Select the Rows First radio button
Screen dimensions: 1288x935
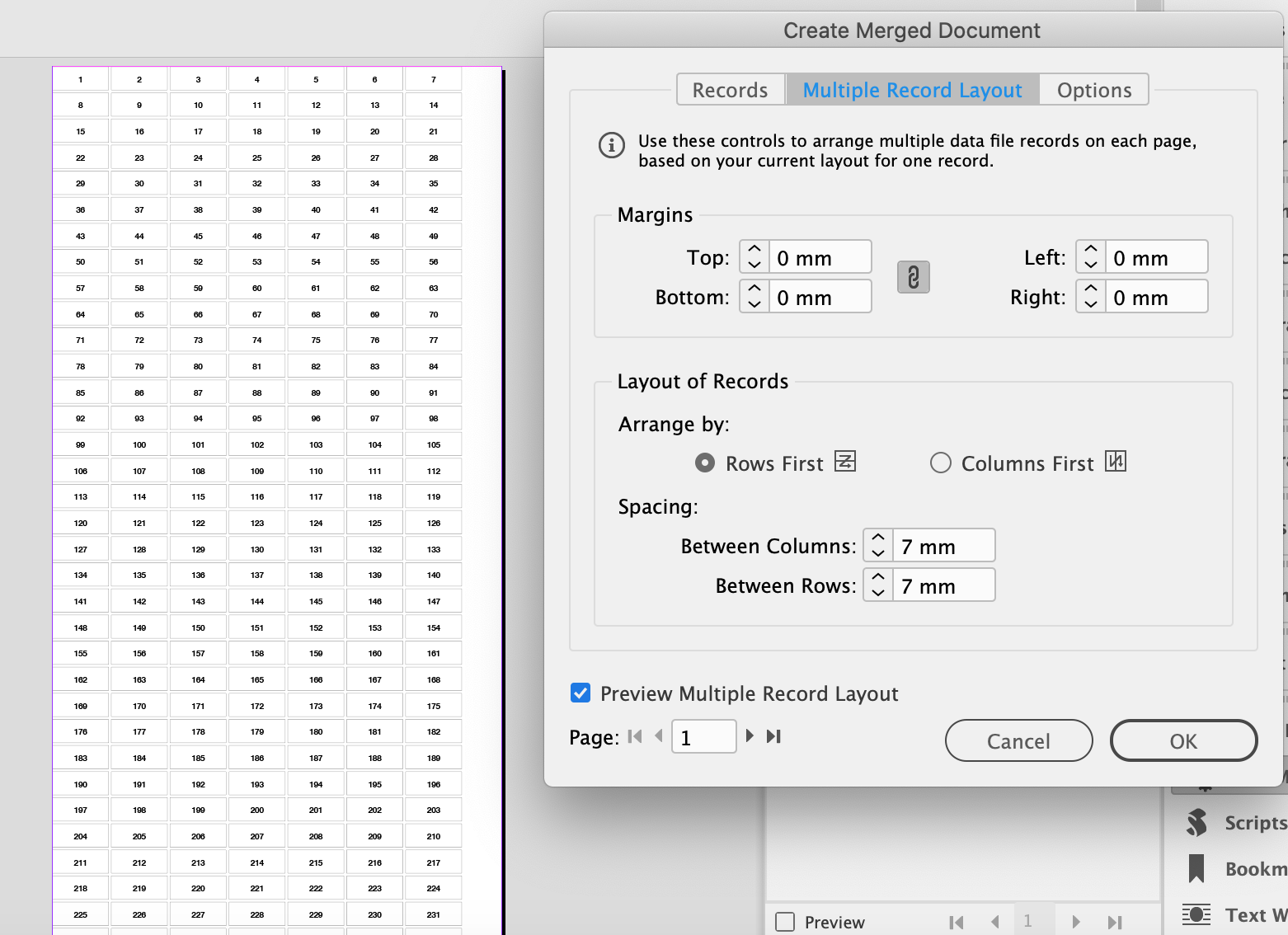pyautogui.click(x=705, y=463)
